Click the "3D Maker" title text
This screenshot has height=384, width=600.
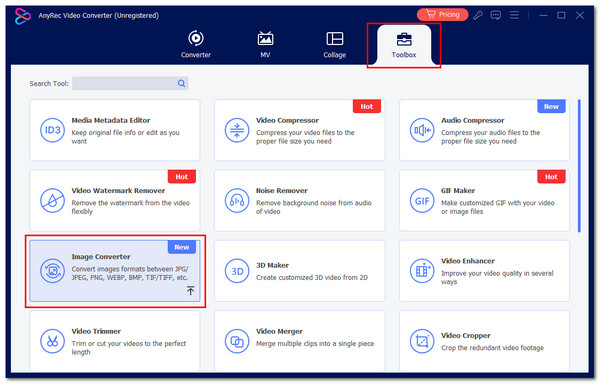pyautogui.click(x=272, y=265)
